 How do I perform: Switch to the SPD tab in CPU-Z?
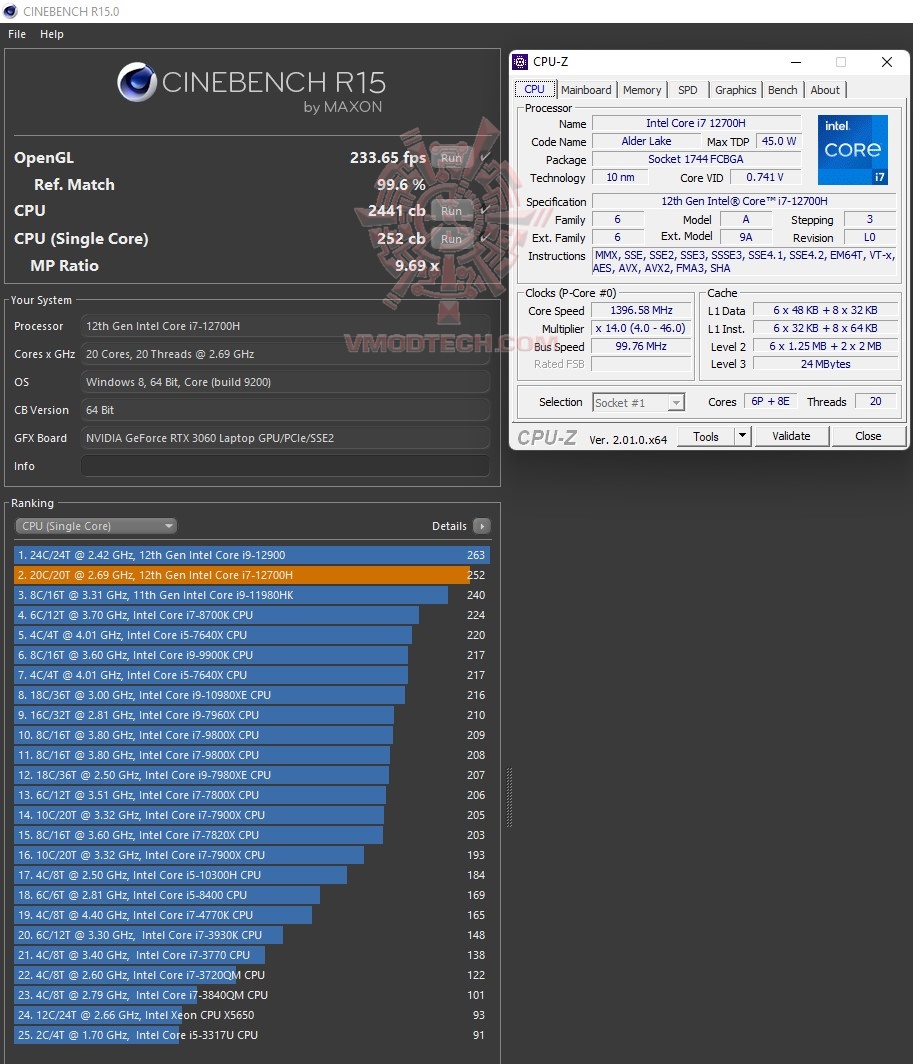tap(688, 90)
